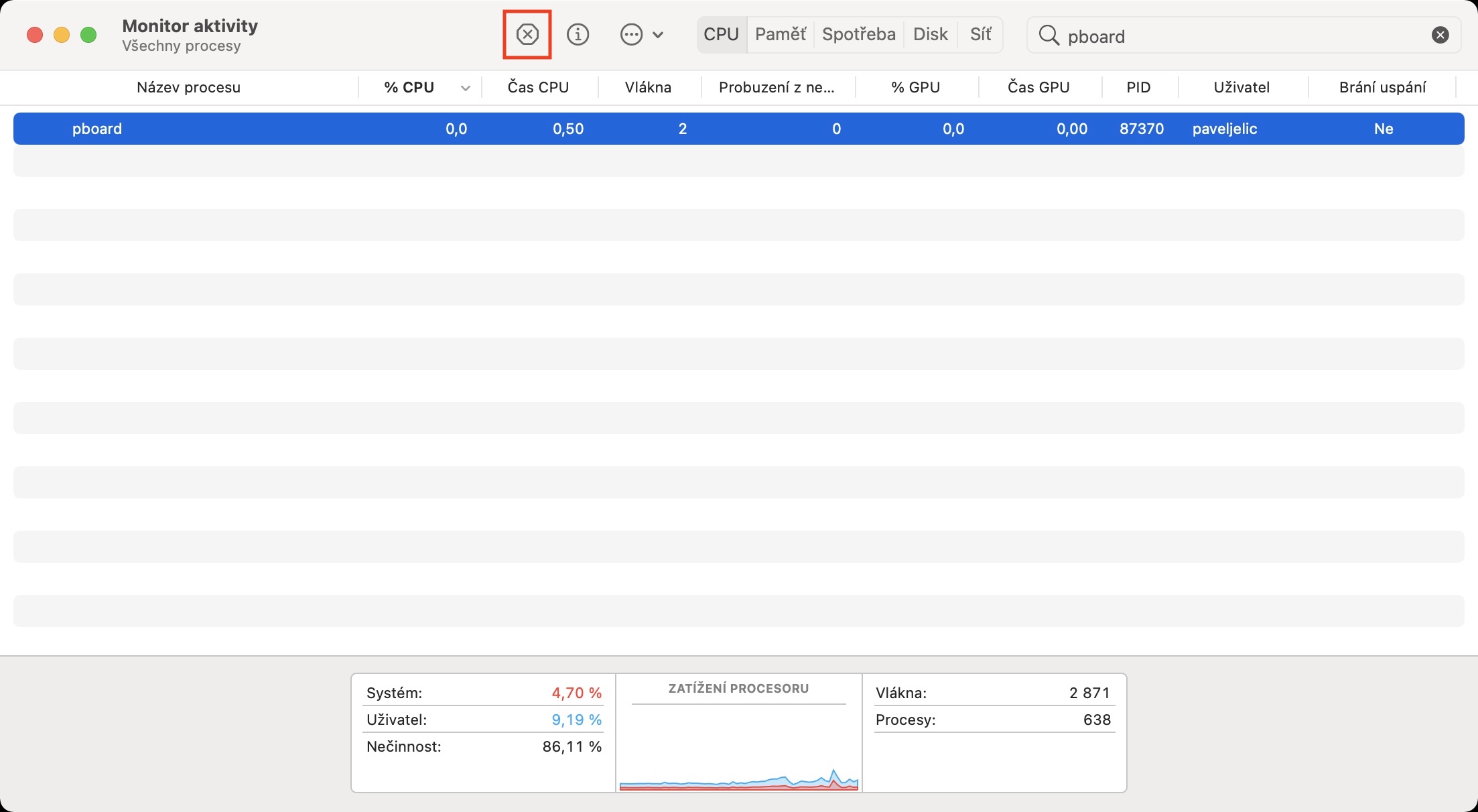The width and height of the screenshot is (1478, 812).
Task: Switch to the Spotřeba tab
Action: pyautogui.click(x=858, y=34)
